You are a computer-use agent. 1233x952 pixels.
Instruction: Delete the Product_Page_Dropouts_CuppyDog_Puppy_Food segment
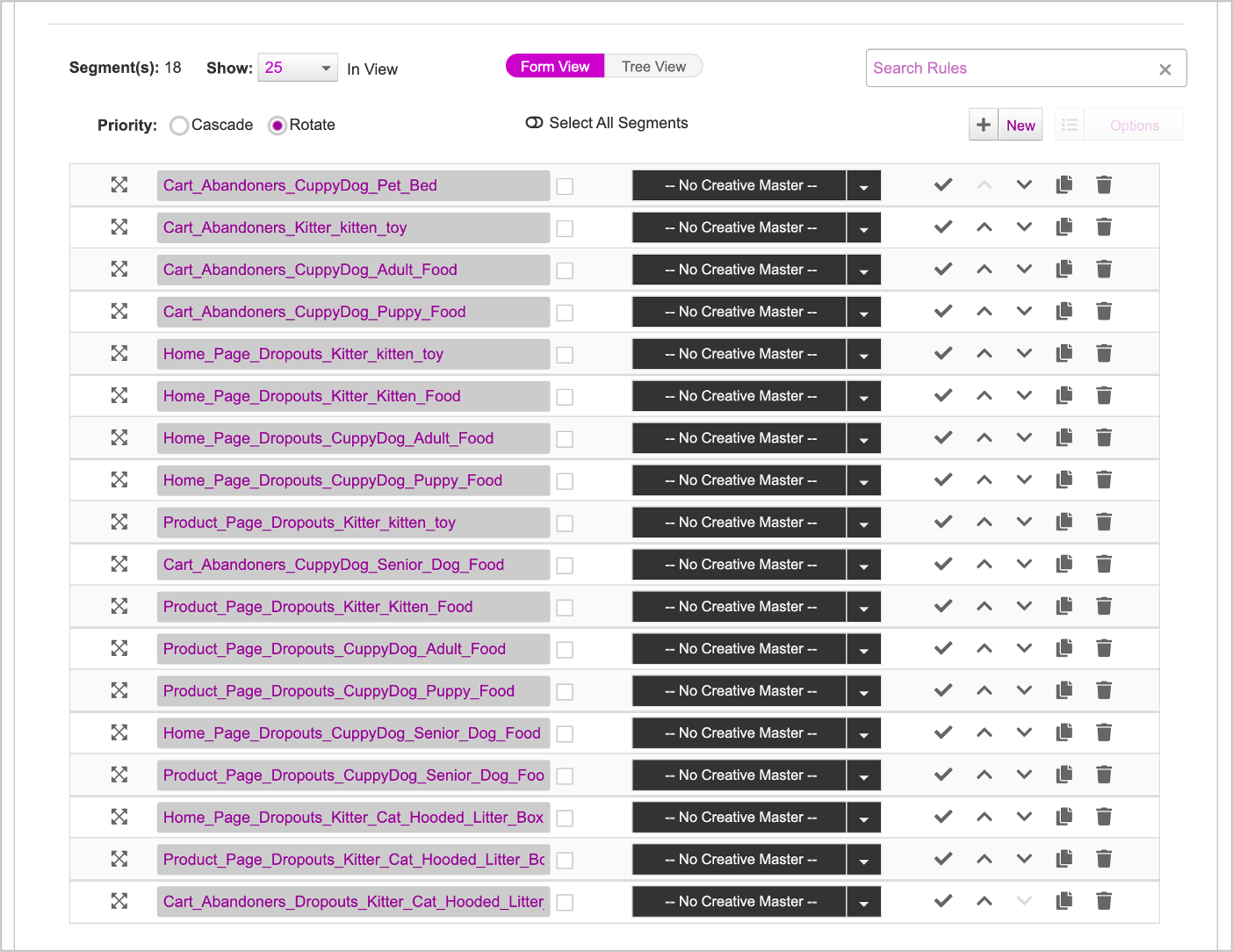pyautogui.click(x=1104, y=690)
